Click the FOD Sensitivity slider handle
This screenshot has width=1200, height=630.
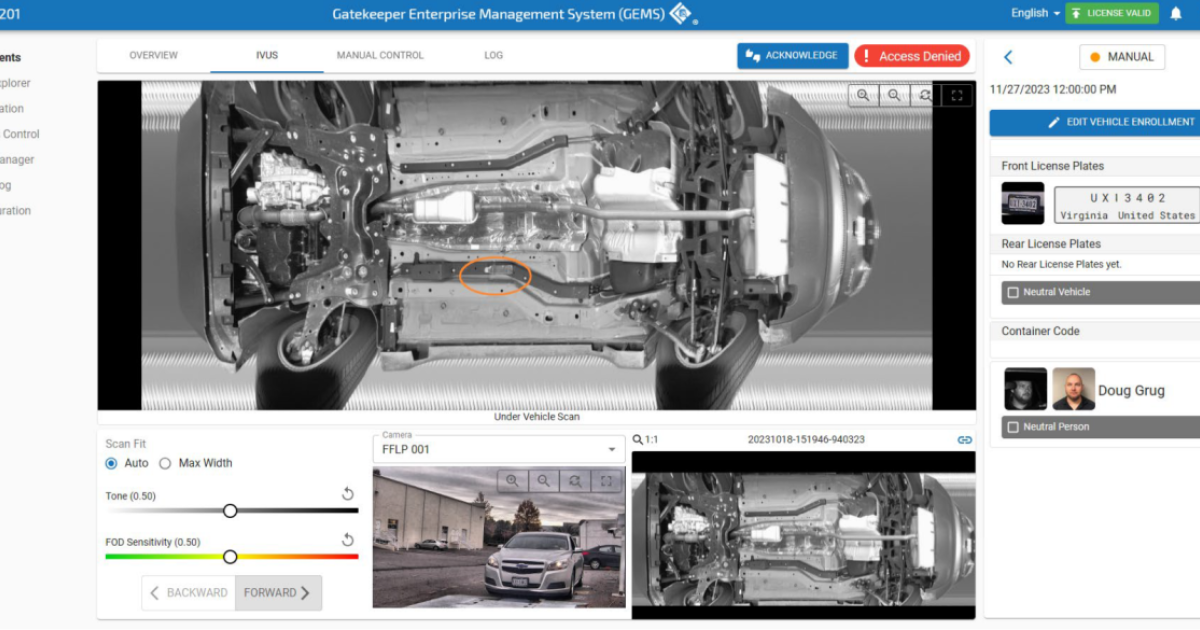tap(230, 557)
